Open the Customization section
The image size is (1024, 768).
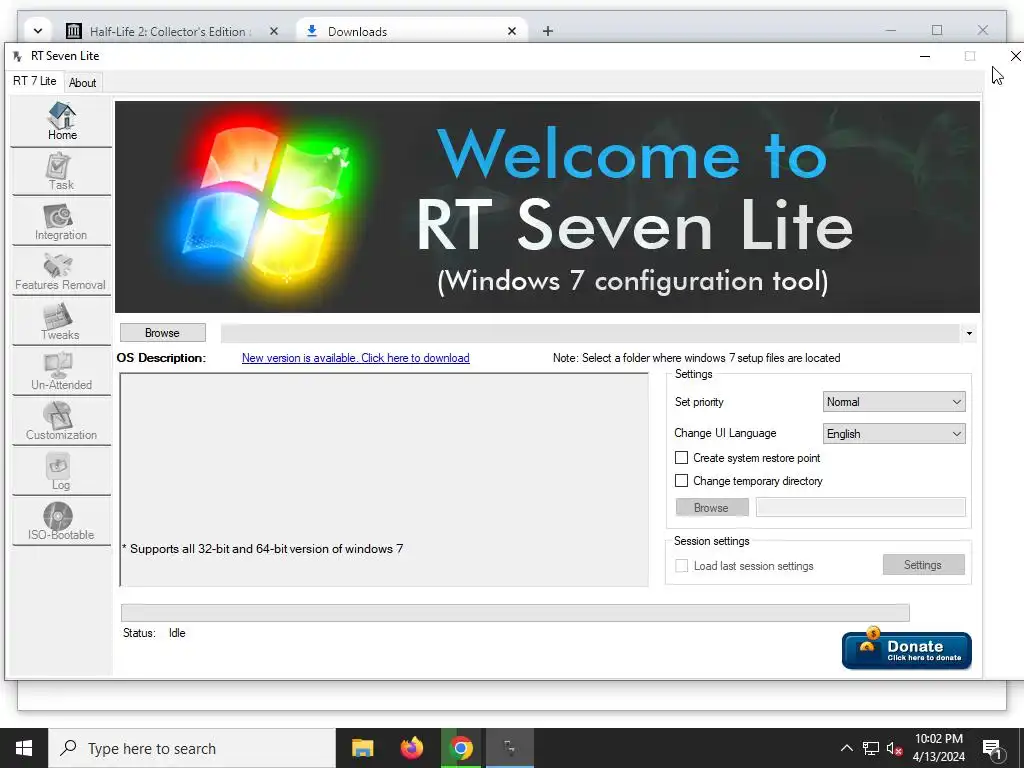click(61, 422)
